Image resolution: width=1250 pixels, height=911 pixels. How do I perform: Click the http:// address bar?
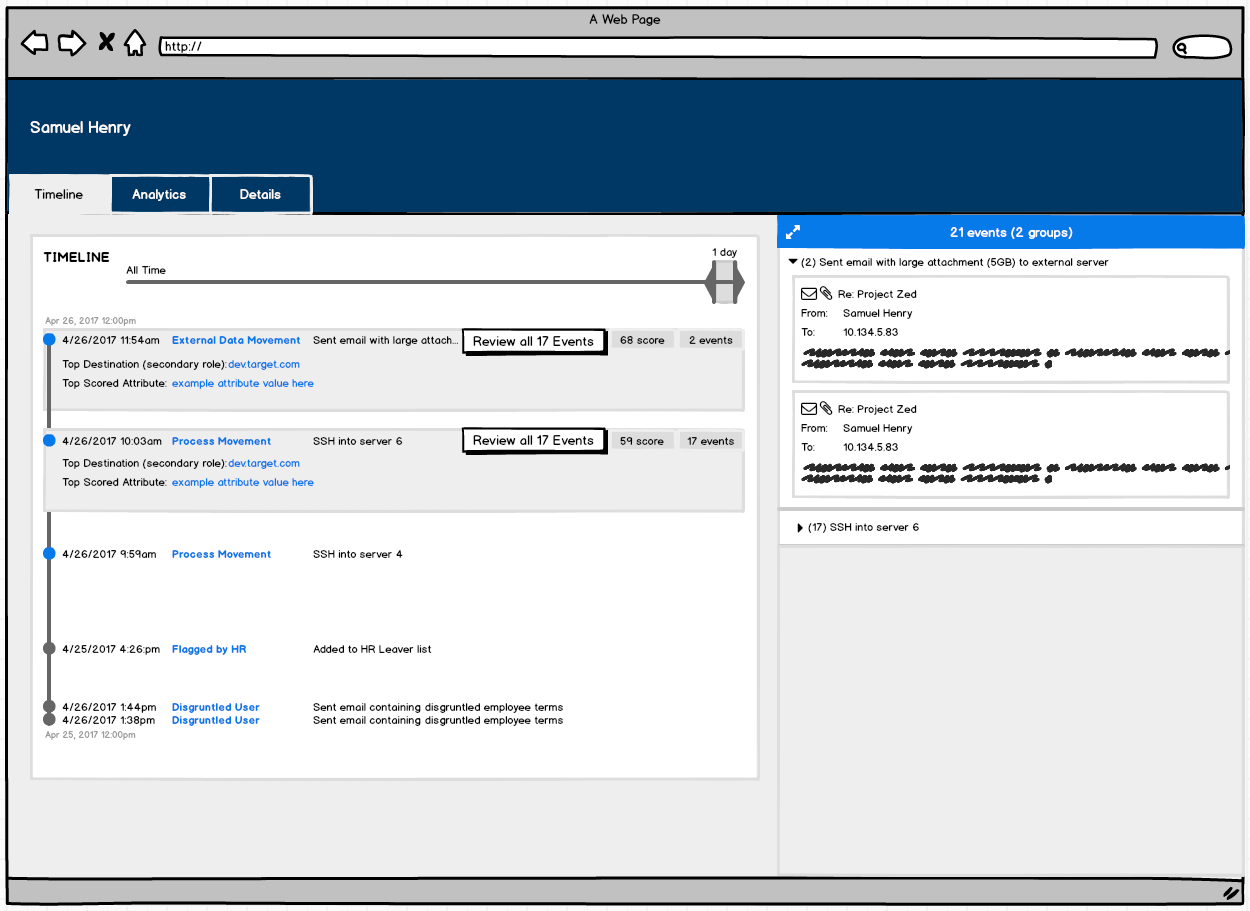[x=658, y=47]
